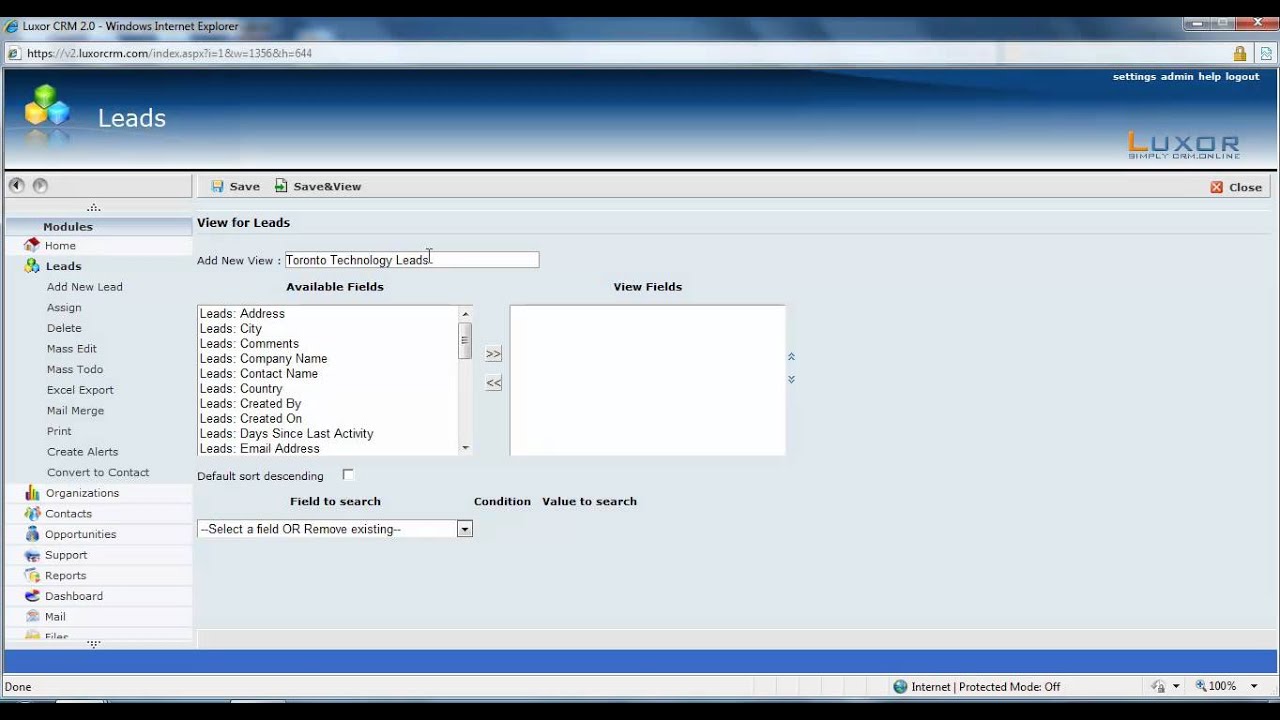Click the Save&View toolbar button

point(318,186)
